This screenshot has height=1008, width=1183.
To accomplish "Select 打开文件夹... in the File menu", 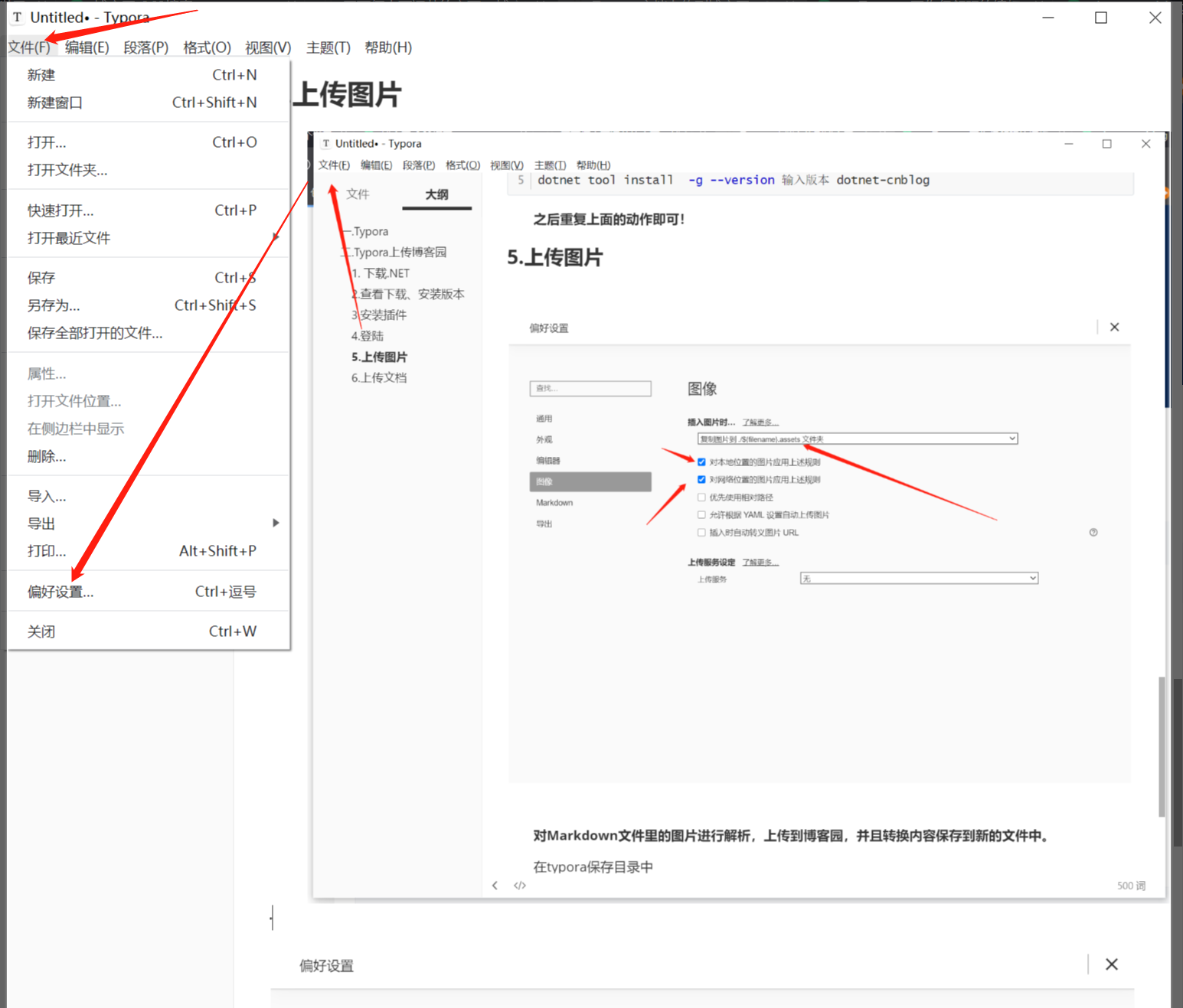I will [148, 170].
